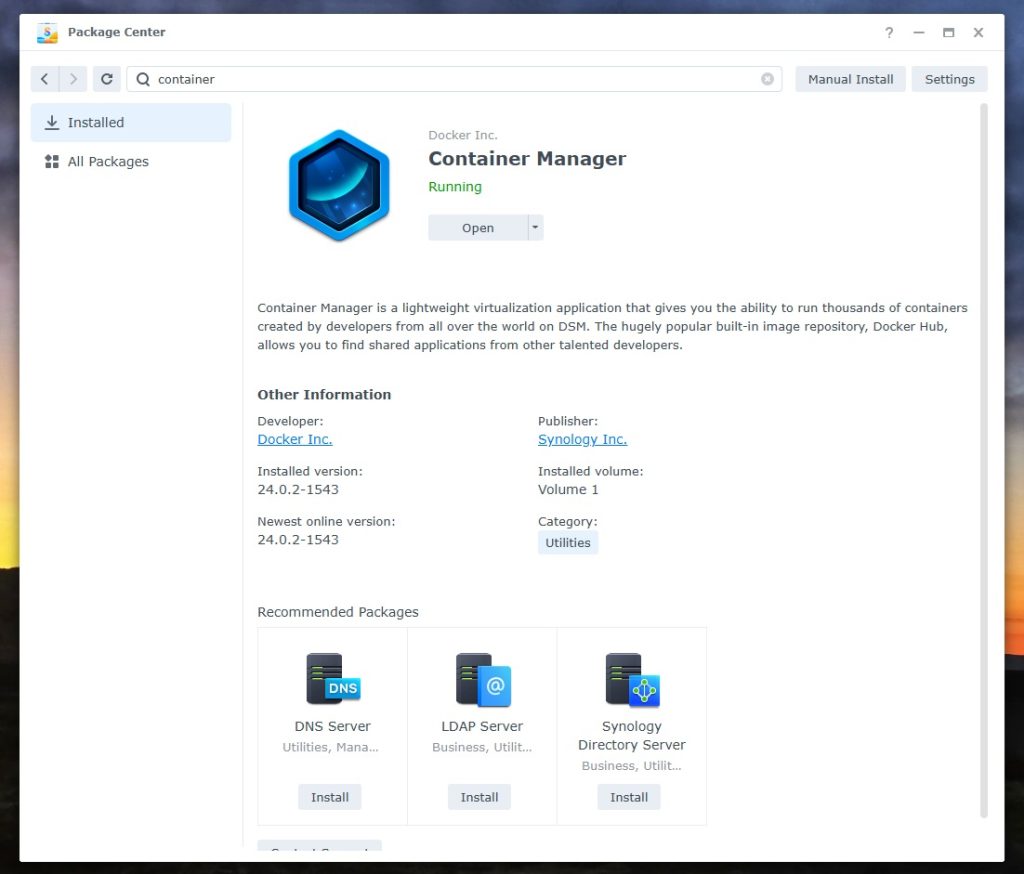
Task: Click the Package Center app icon in title bar
Action: [x=47, y=33]
